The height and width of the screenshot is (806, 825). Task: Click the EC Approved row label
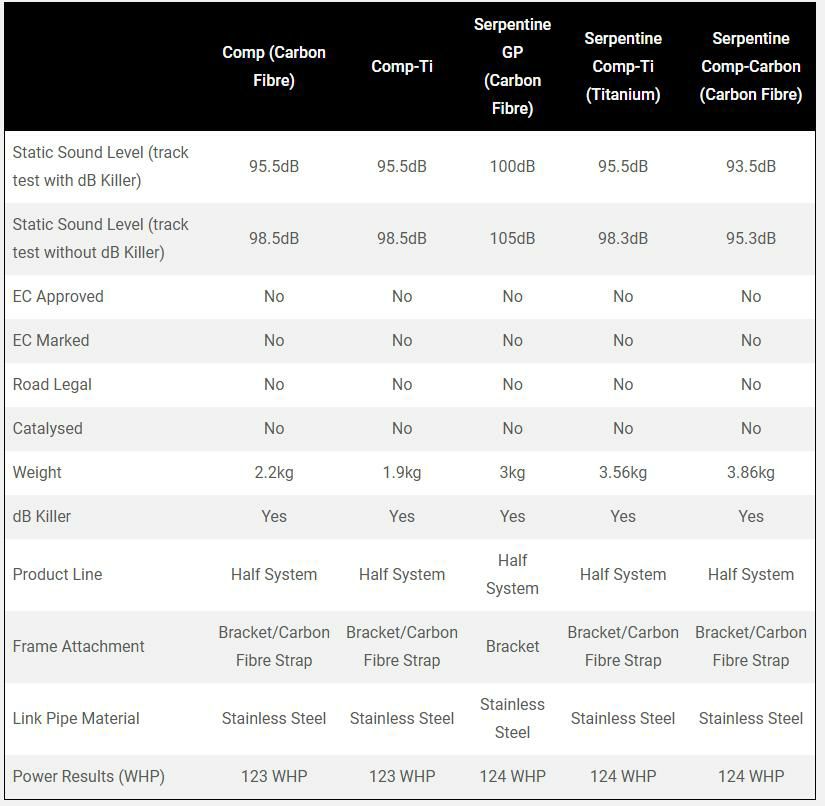[x=58, y=296]
